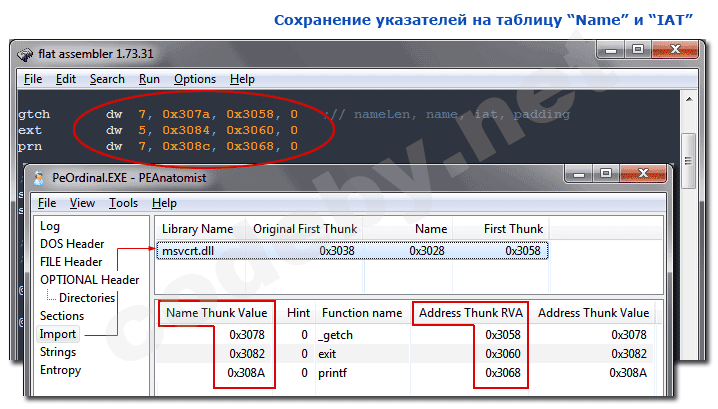Close the PEAnatomist window
718x409 pixels.
coord(643,174)
